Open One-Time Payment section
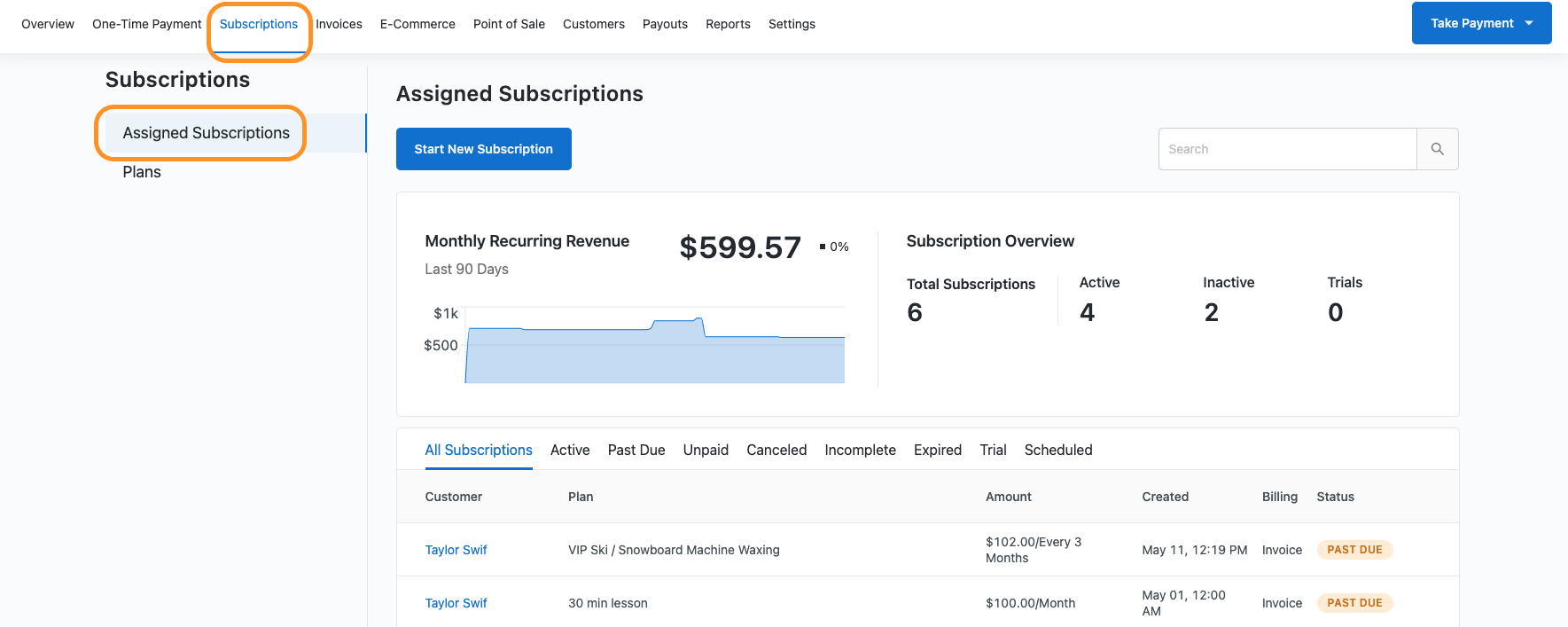This screenshot has height=627, width=1568. point(147,24)
